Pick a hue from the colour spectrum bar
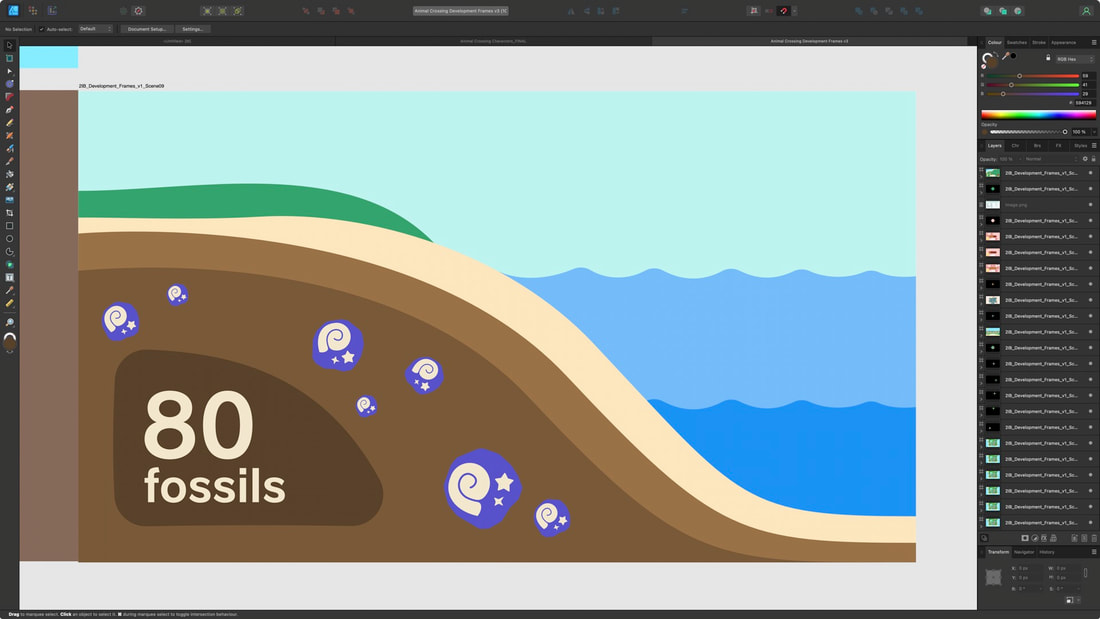 (1038, 114)
